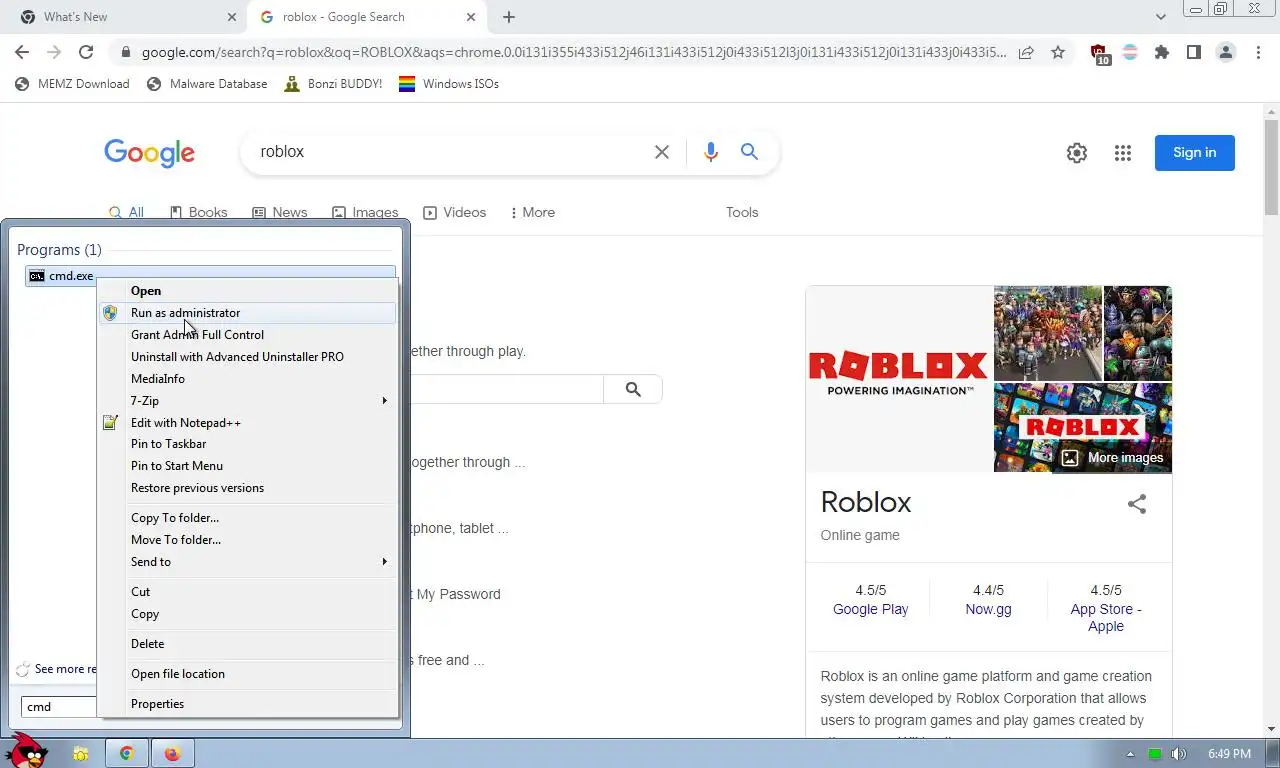Click the magnifier button in sitelinks search box
This screenshot has width=1280, height=768.
tap(633, 389)
